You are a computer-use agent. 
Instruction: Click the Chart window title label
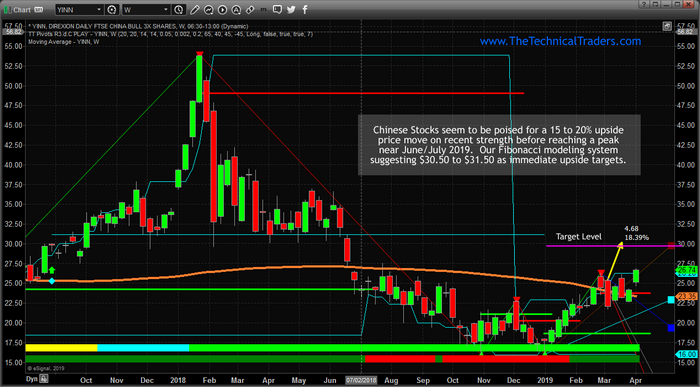click(x=22, y=9)
